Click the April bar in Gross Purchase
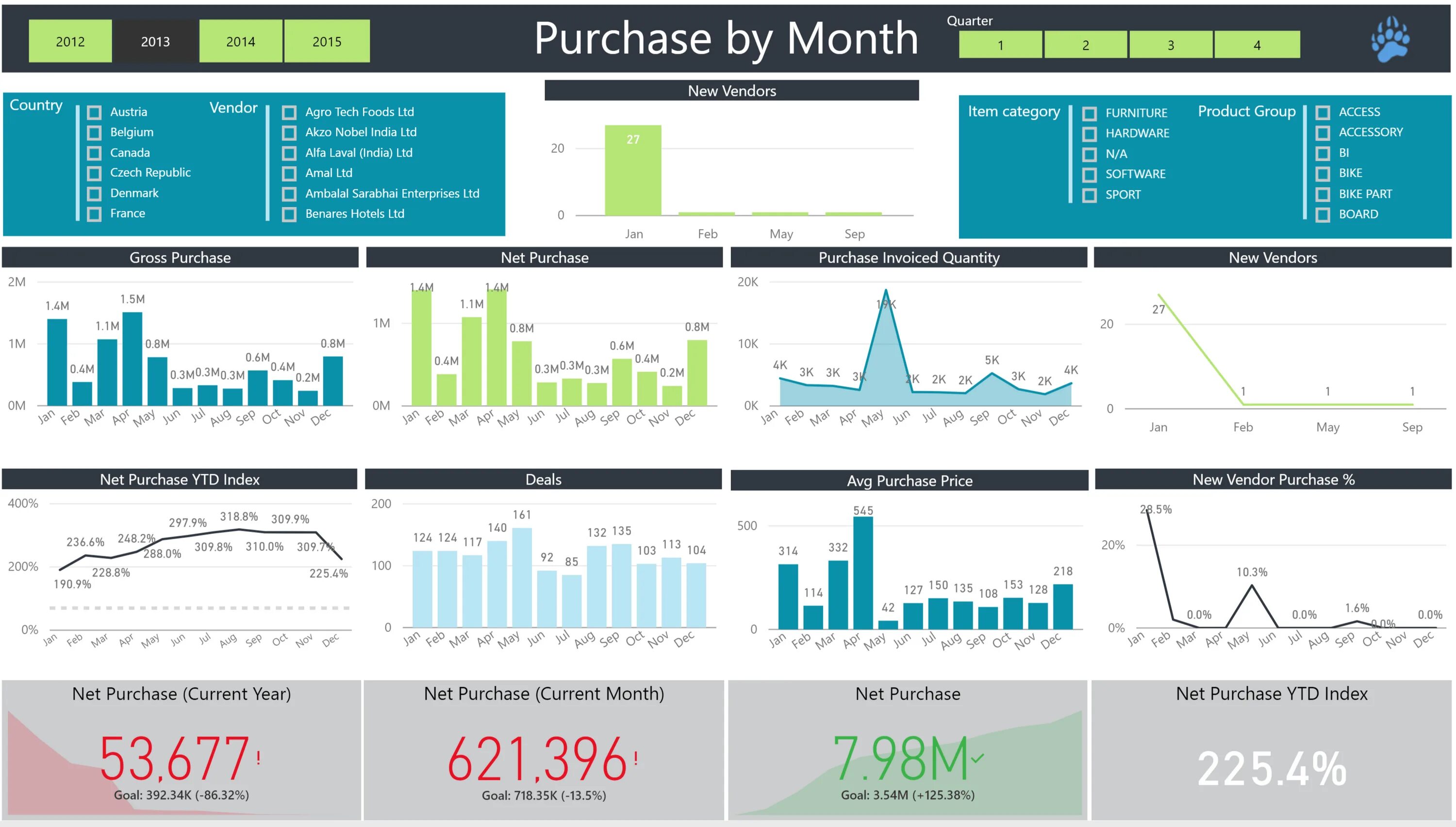Image resolution: width=1456 pixels, height=827 pixels. point(132,359)
